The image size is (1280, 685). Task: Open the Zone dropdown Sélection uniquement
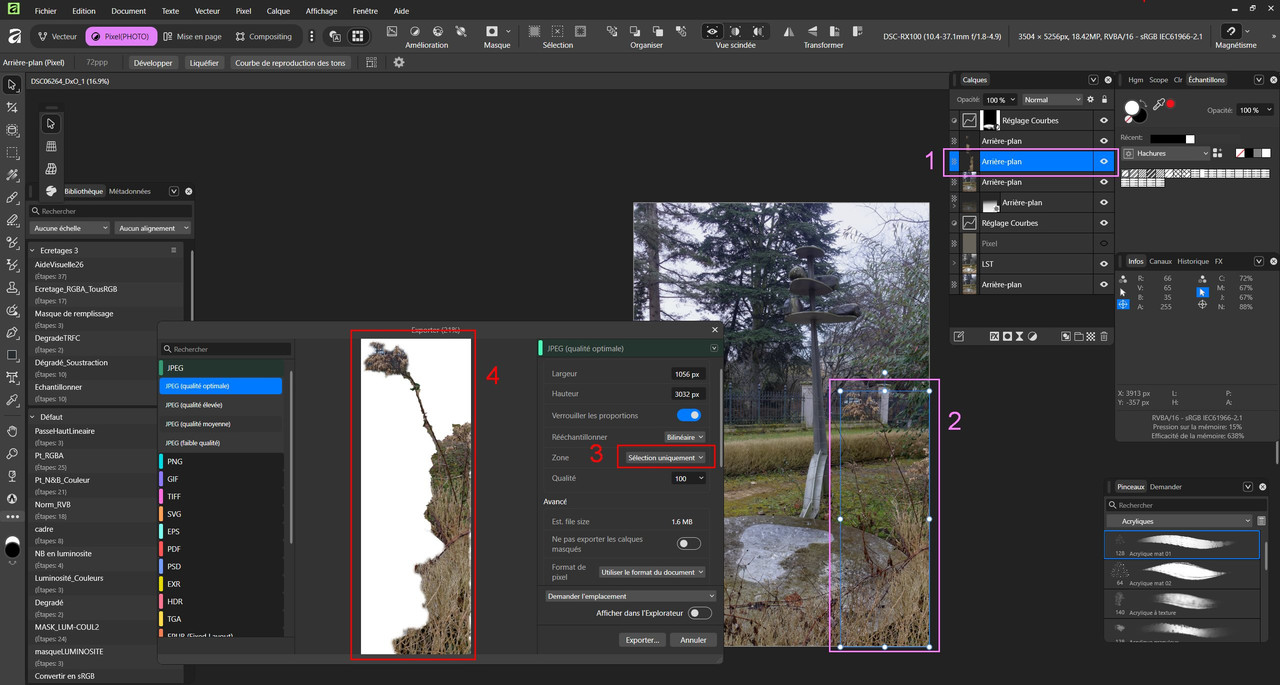[x=666, y=458]
